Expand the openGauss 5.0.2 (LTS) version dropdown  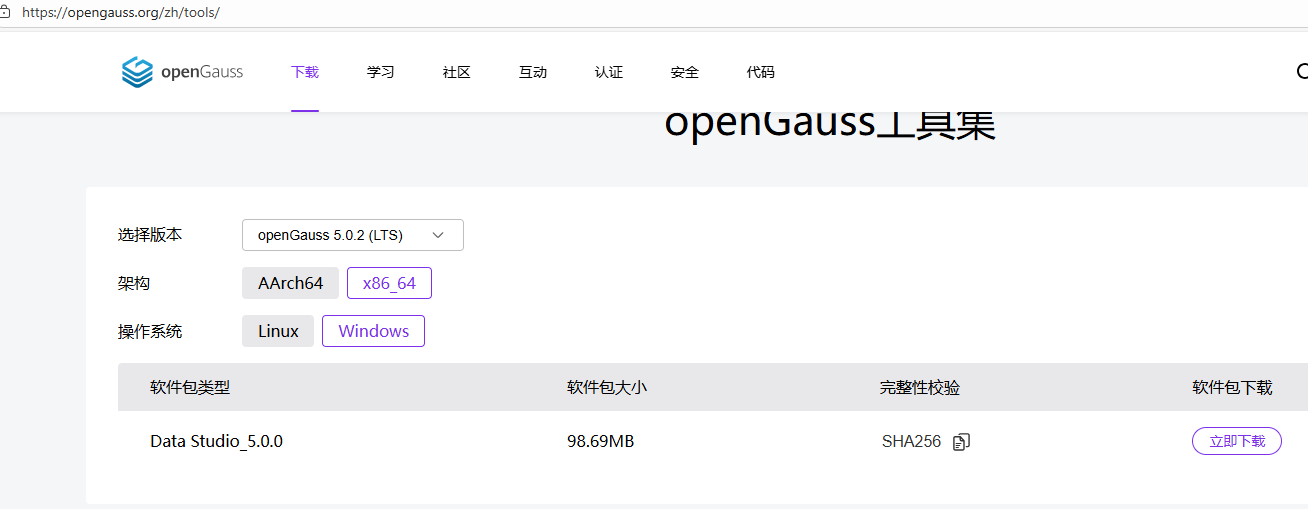[x=353, y=235]
